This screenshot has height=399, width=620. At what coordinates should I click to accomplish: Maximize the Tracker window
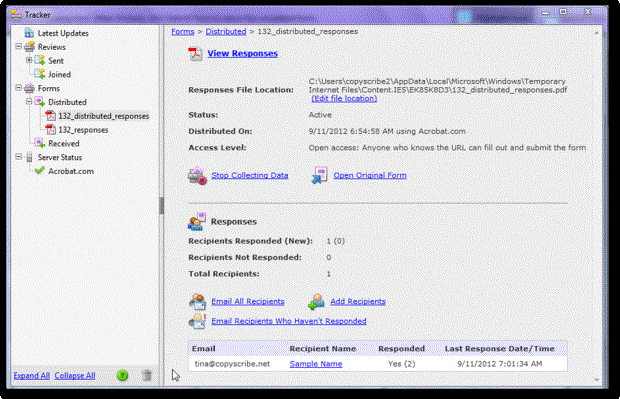click(563, 12)
